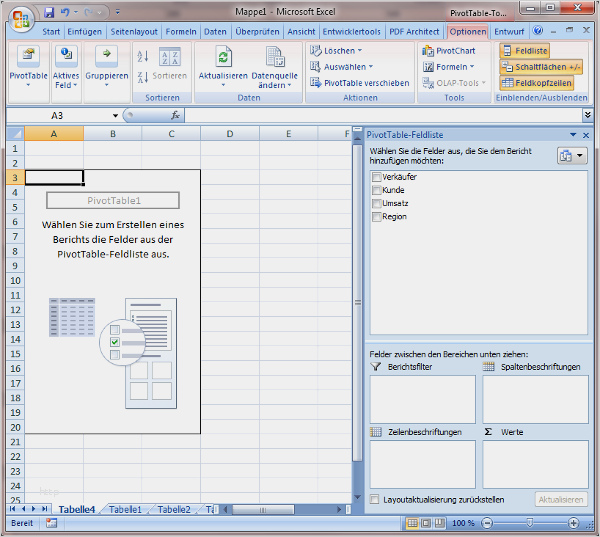Toggle Schaltflächen +/- display
The image size is (600, 537).
point(541,67)
